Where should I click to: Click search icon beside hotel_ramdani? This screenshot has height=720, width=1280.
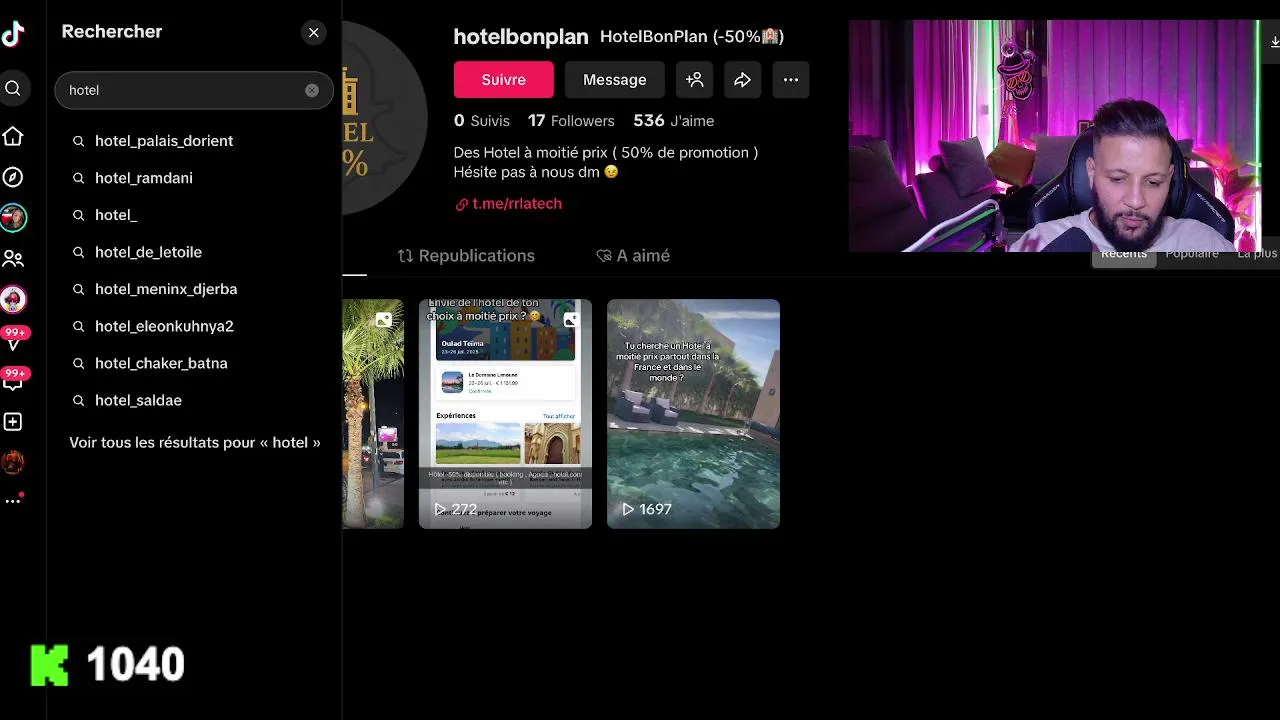(79, 179)
